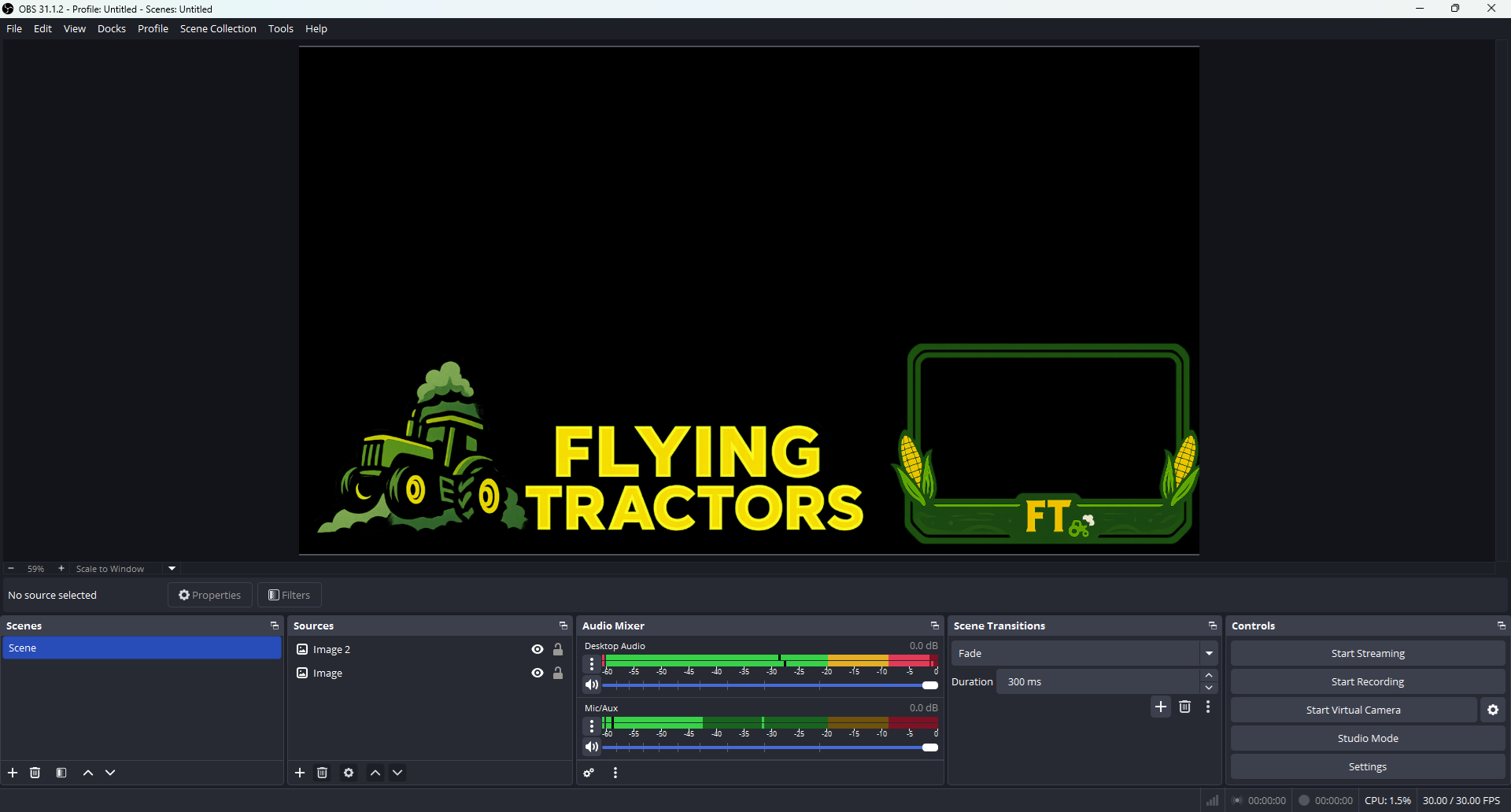Enter Studio Mode

pos(1367,738)
